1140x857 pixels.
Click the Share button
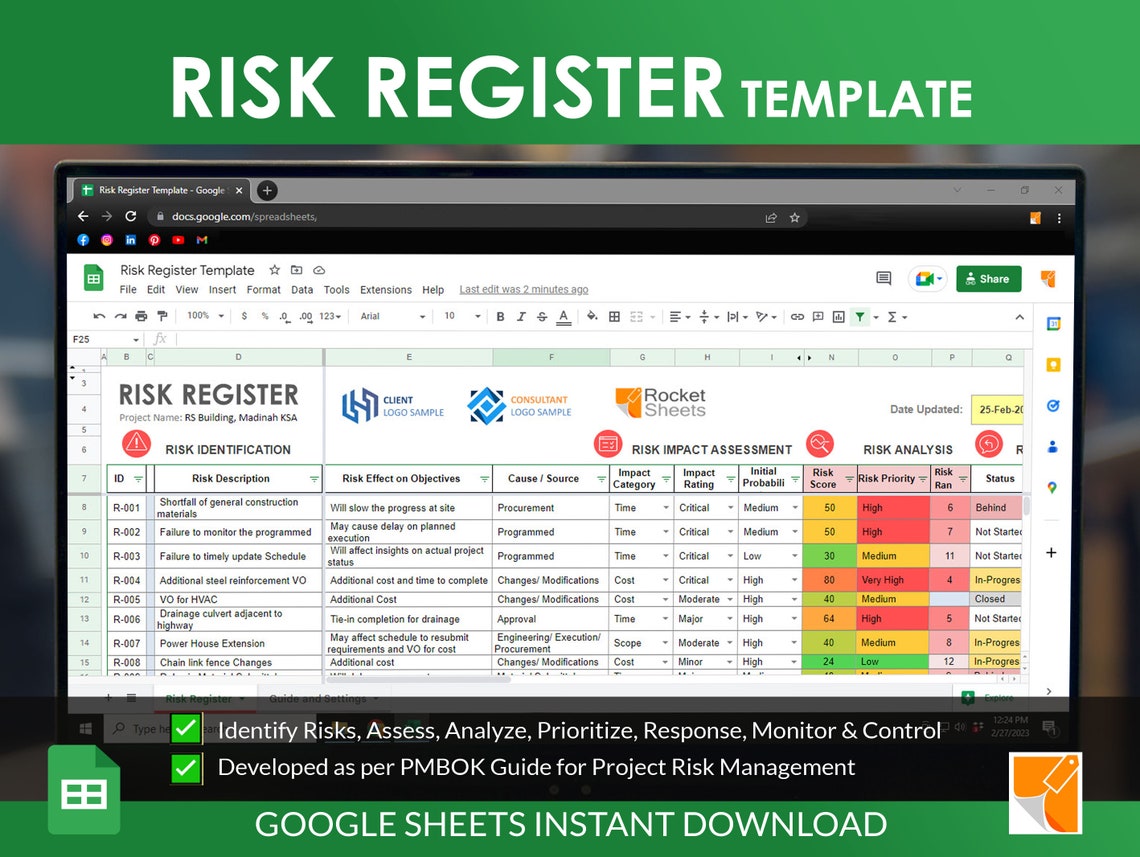point(988,279)
